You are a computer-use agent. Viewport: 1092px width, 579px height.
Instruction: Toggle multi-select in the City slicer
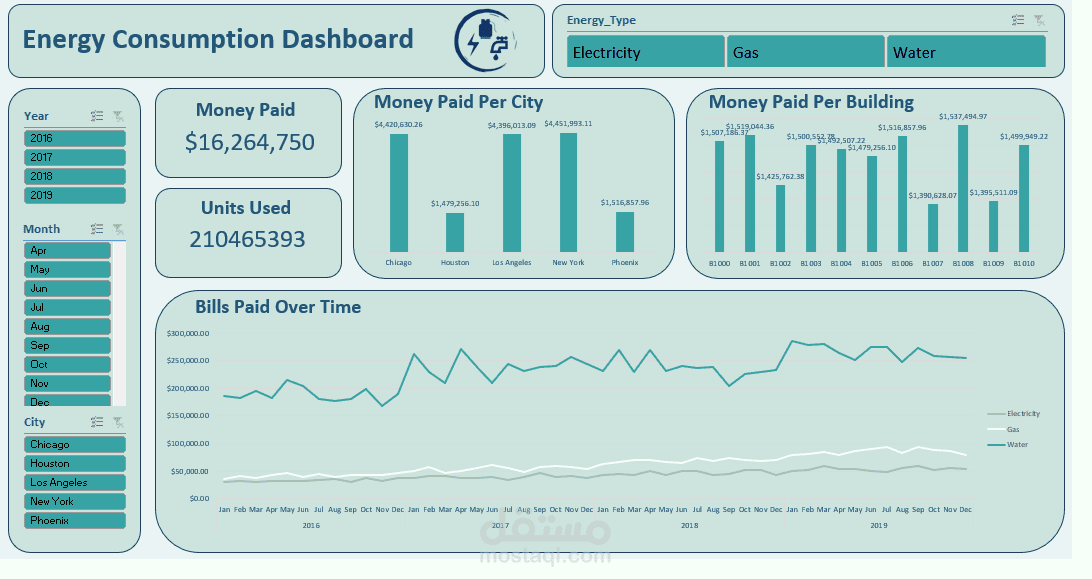(x=97, y=422)
